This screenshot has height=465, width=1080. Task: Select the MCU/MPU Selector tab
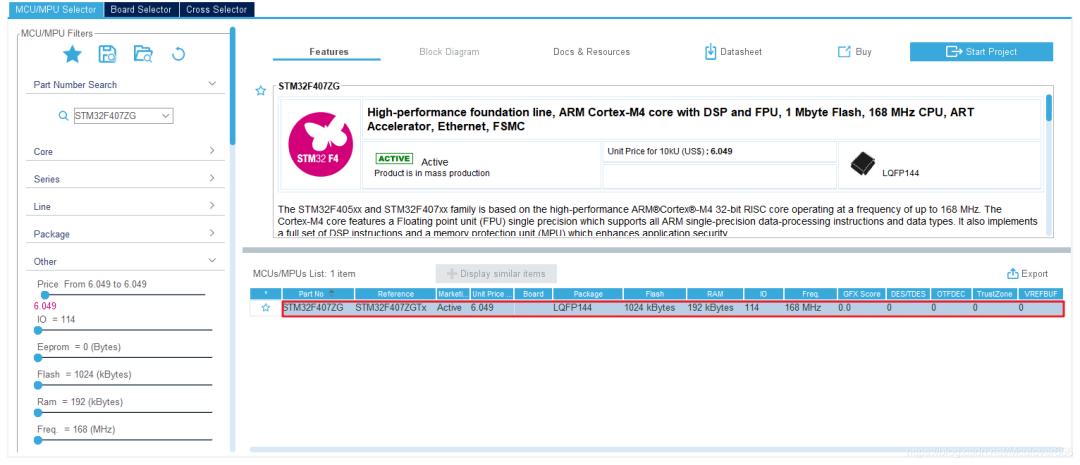(x=56, y=10)
